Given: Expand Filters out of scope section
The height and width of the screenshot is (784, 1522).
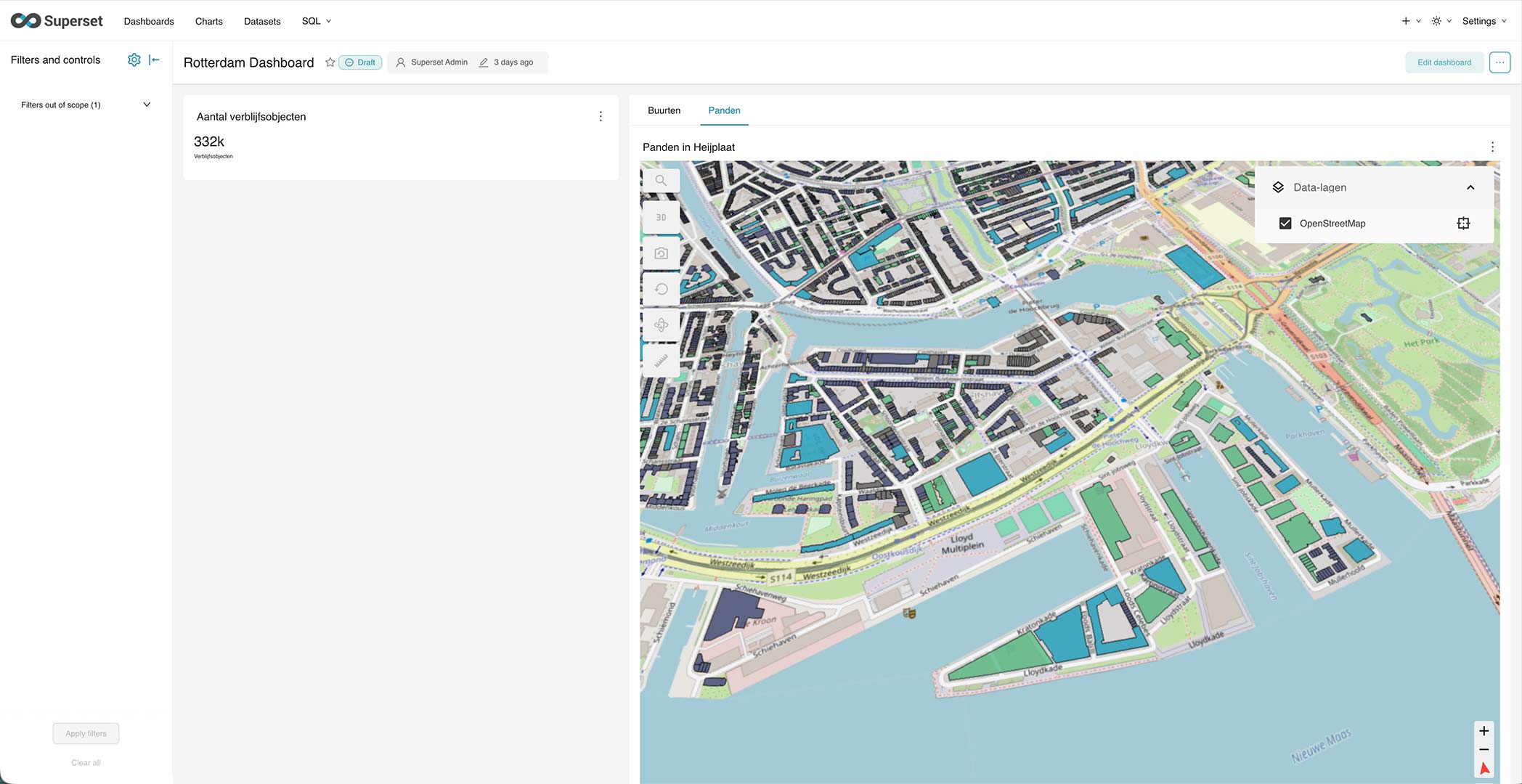Looking at the screenshot, I should click(147, 105).
